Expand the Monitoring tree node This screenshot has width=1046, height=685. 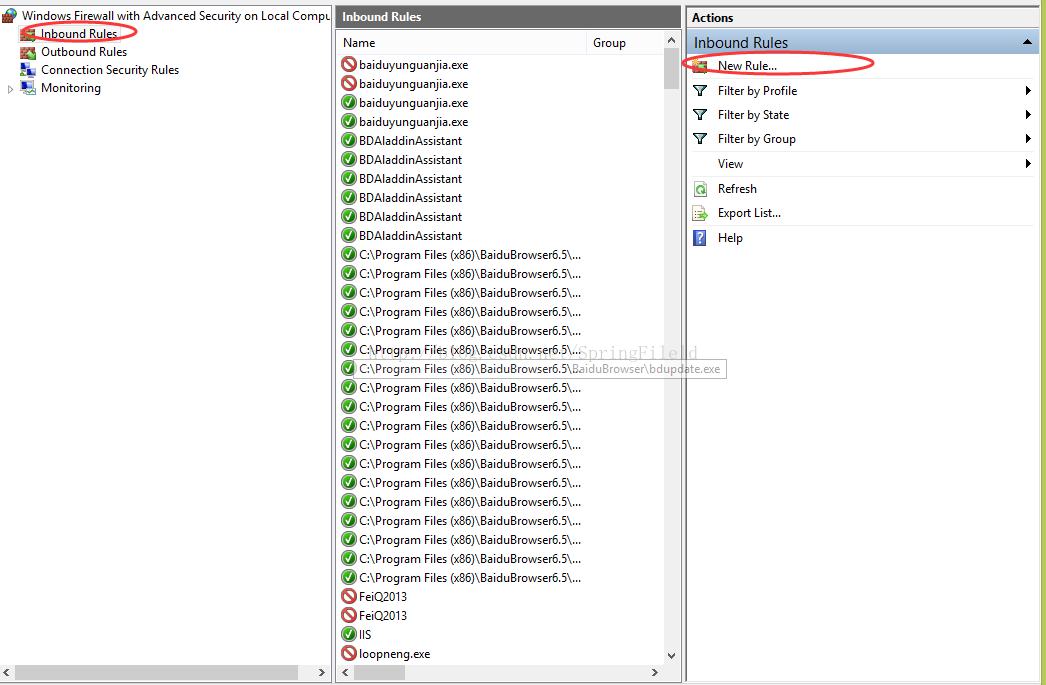tap(10, 89)
